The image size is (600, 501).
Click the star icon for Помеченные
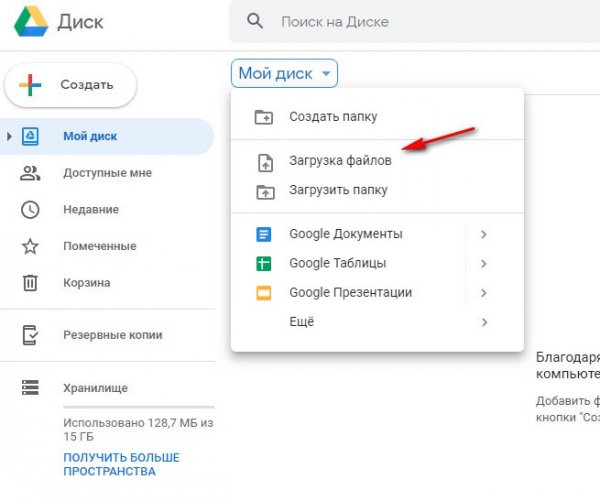click(30, 246)
